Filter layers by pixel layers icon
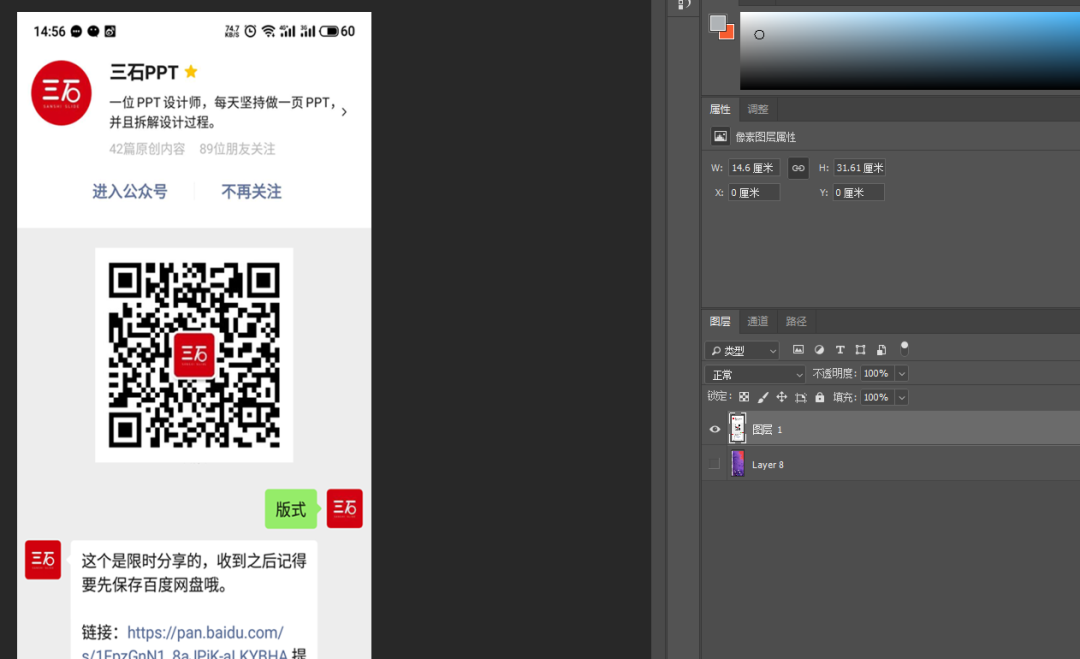1080x659 pixels. pyautogui.click(x=798, y=350)
